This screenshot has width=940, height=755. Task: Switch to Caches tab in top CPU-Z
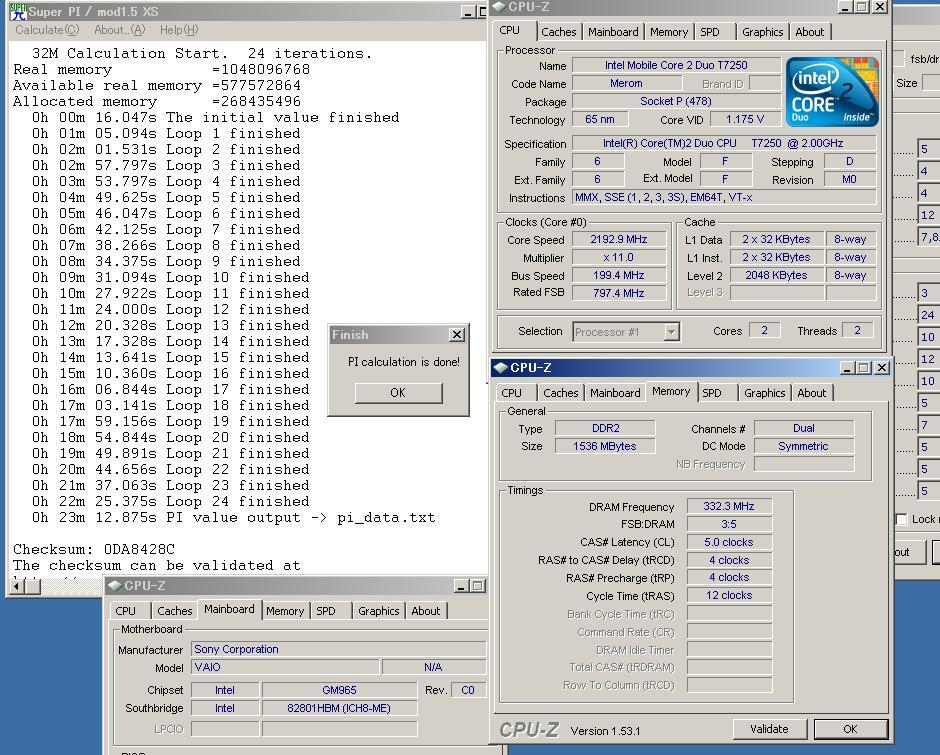coord(558,32)
